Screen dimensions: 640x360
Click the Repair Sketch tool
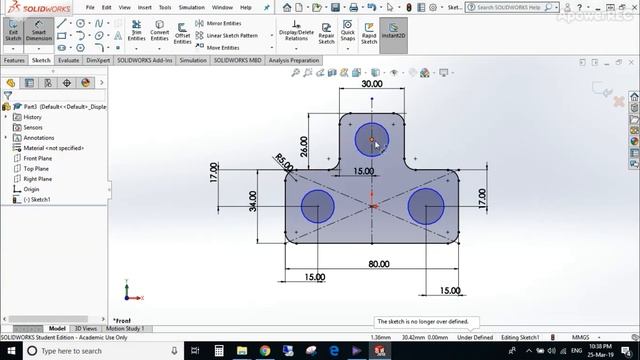coord(326,33)
